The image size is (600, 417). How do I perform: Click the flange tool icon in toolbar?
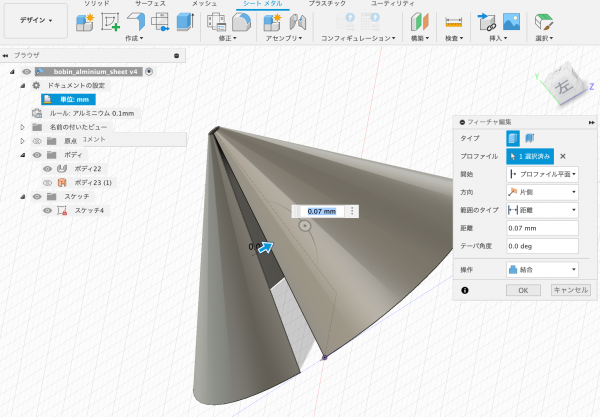point(135,22)
